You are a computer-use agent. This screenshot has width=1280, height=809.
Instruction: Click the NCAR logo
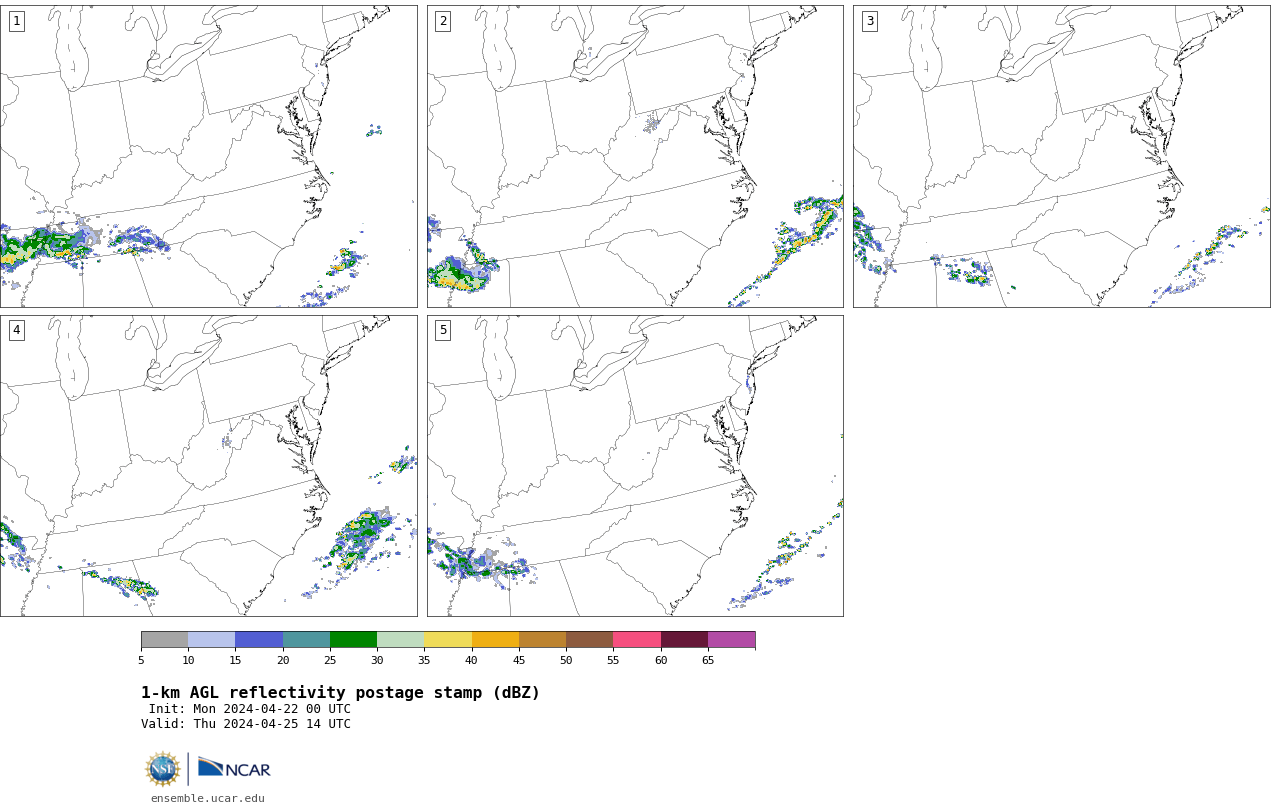coord(235,768)
